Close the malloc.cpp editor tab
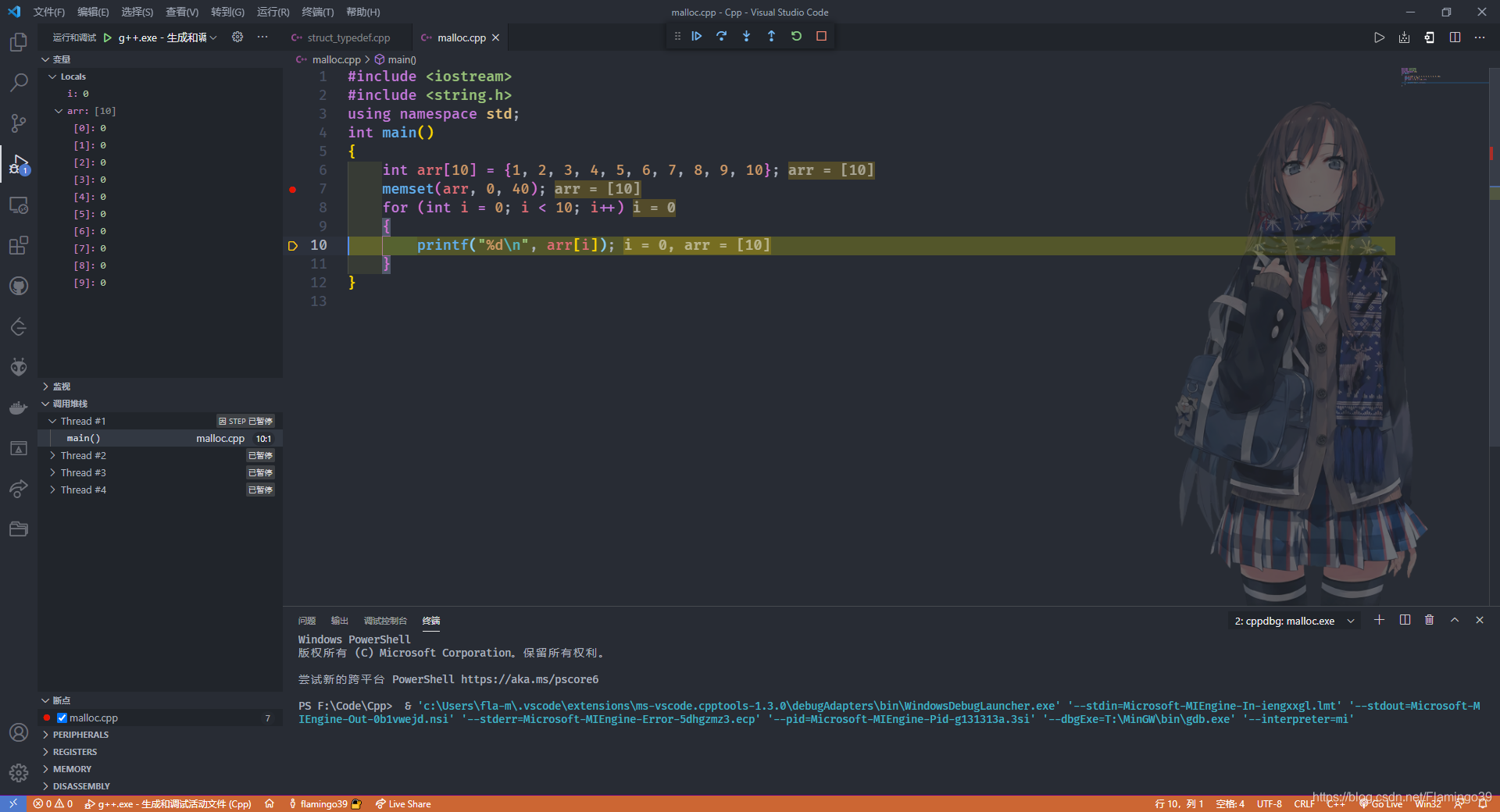The width and height of the screenshot is (1500, 812). pyautogui.click(x=495, y=37)
